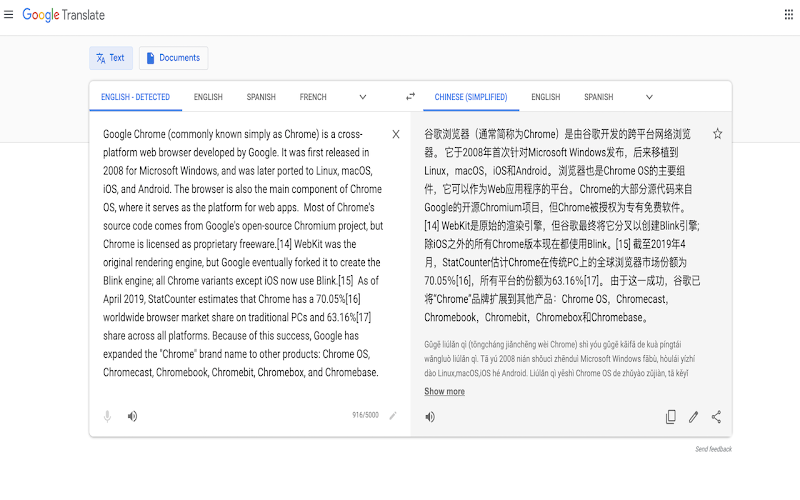Listen to the Chinese translation
Viewport: 800px width, 500px height.
click(x=430, y=417)
